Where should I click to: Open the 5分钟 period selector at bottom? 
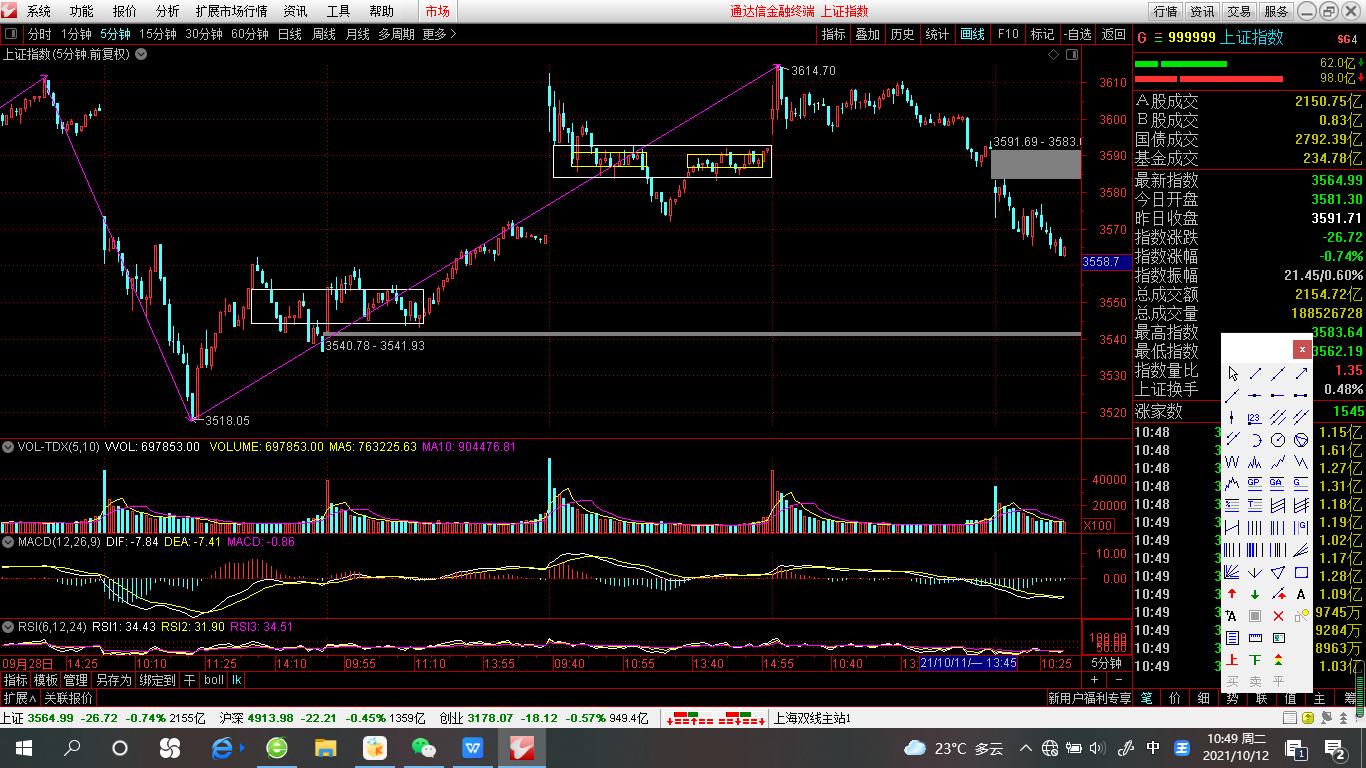click(x=1107, y=663)
